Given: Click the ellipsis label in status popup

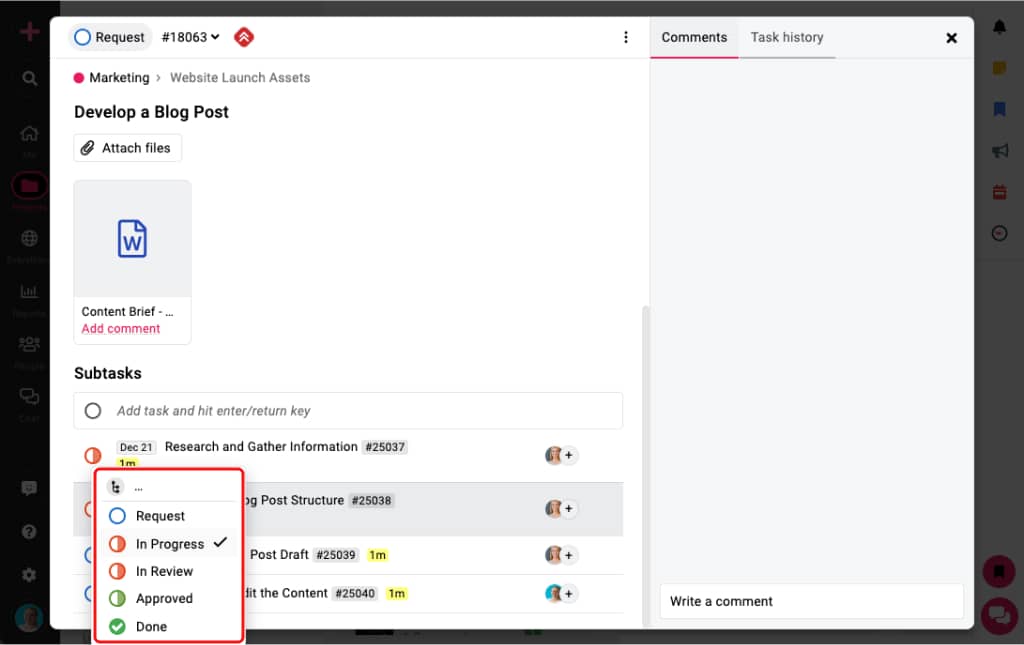Looking at the screenshot, I should pyautogui.click(x=138, y=488).
